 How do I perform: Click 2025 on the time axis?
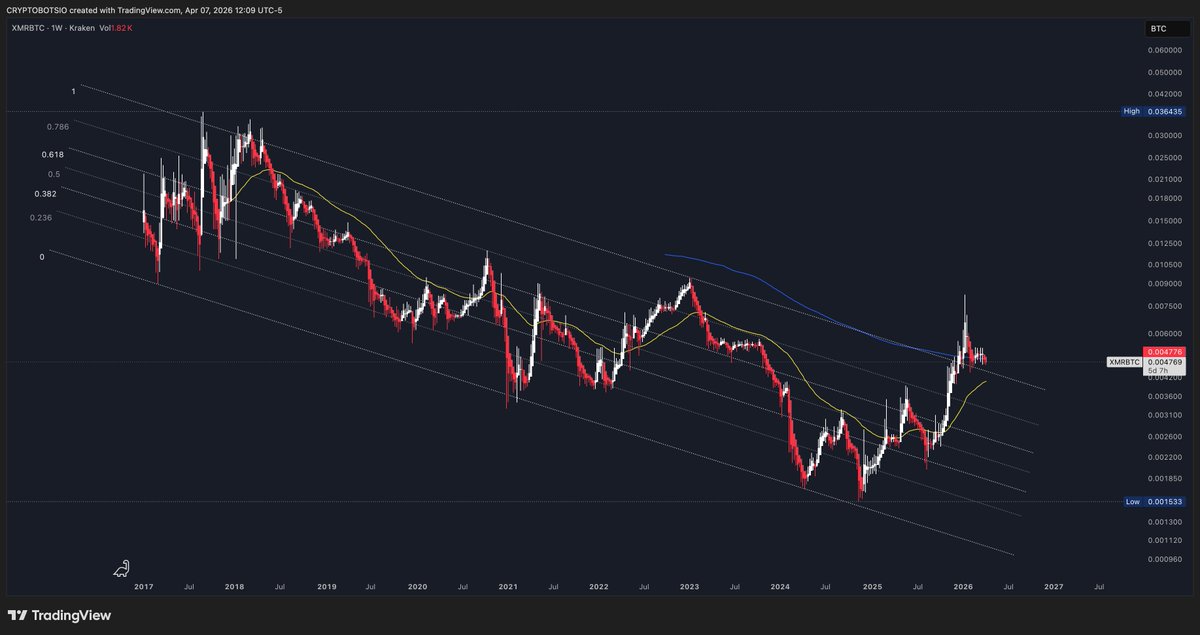click(872, 588)
